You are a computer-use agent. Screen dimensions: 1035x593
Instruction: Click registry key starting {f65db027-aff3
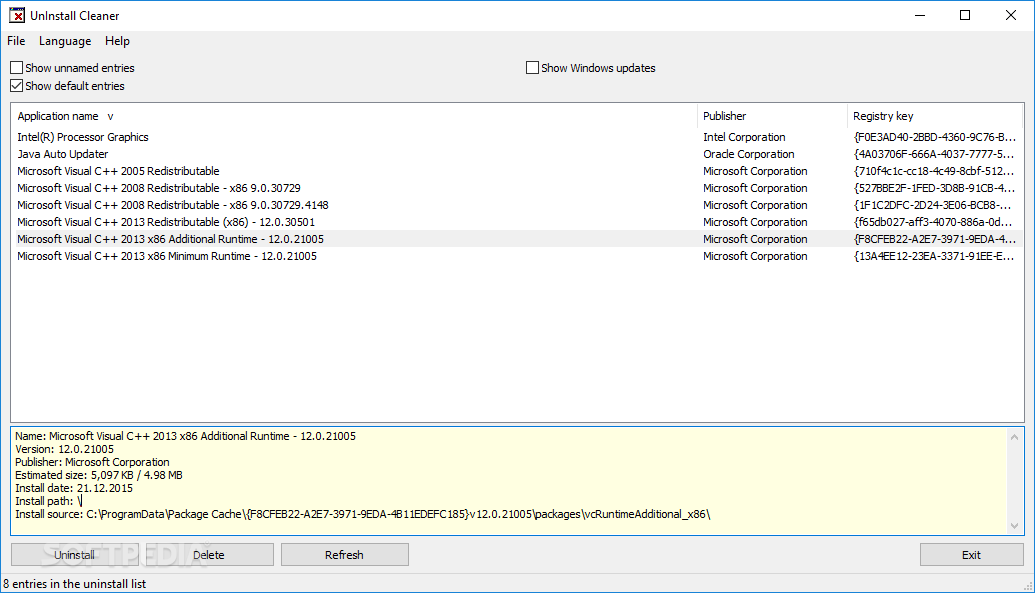[x=932, y=223]
